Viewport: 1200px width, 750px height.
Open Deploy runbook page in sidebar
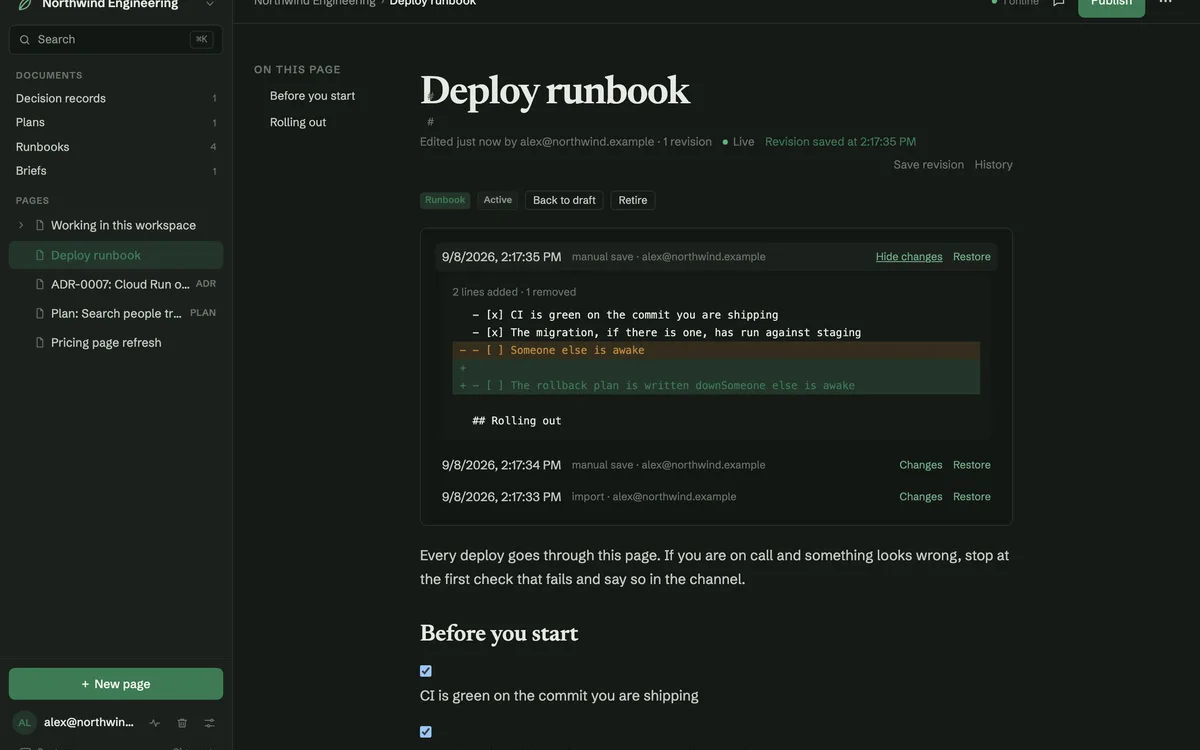point(116,255)
